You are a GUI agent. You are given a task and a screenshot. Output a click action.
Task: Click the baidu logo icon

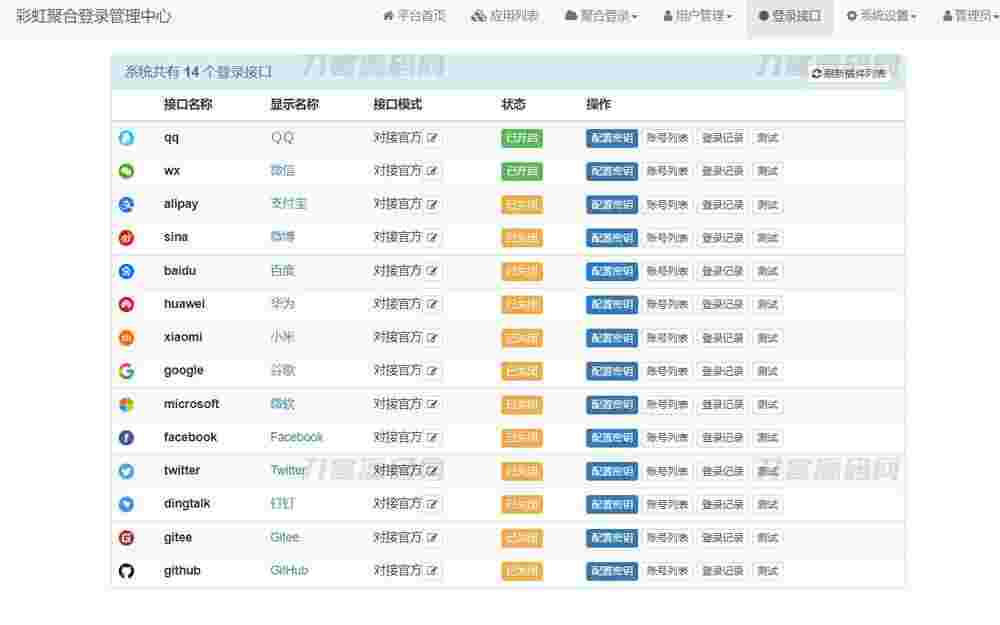126,271
